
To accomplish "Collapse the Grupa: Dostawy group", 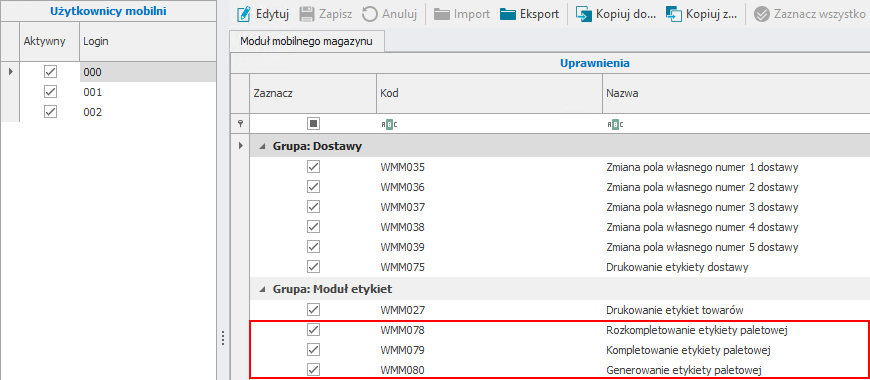I will [x=261, y=147].
